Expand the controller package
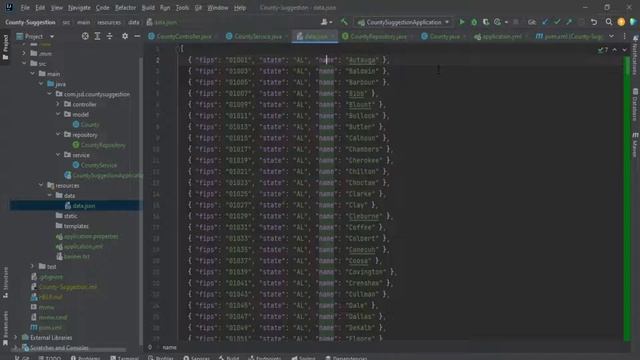This screenshot has width=640, height=360. (x=58, y=104)
